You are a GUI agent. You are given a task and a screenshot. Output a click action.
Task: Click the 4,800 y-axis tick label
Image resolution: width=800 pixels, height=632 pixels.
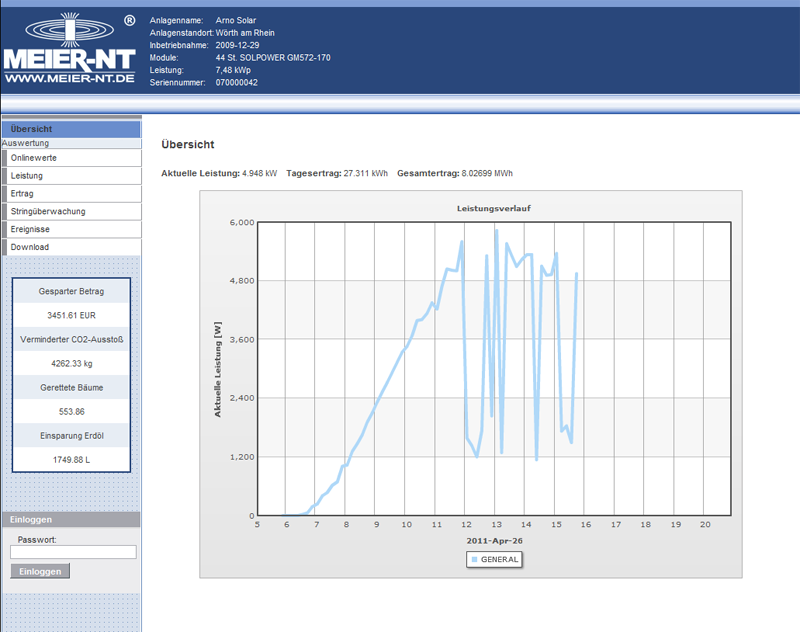coord(242,281)
